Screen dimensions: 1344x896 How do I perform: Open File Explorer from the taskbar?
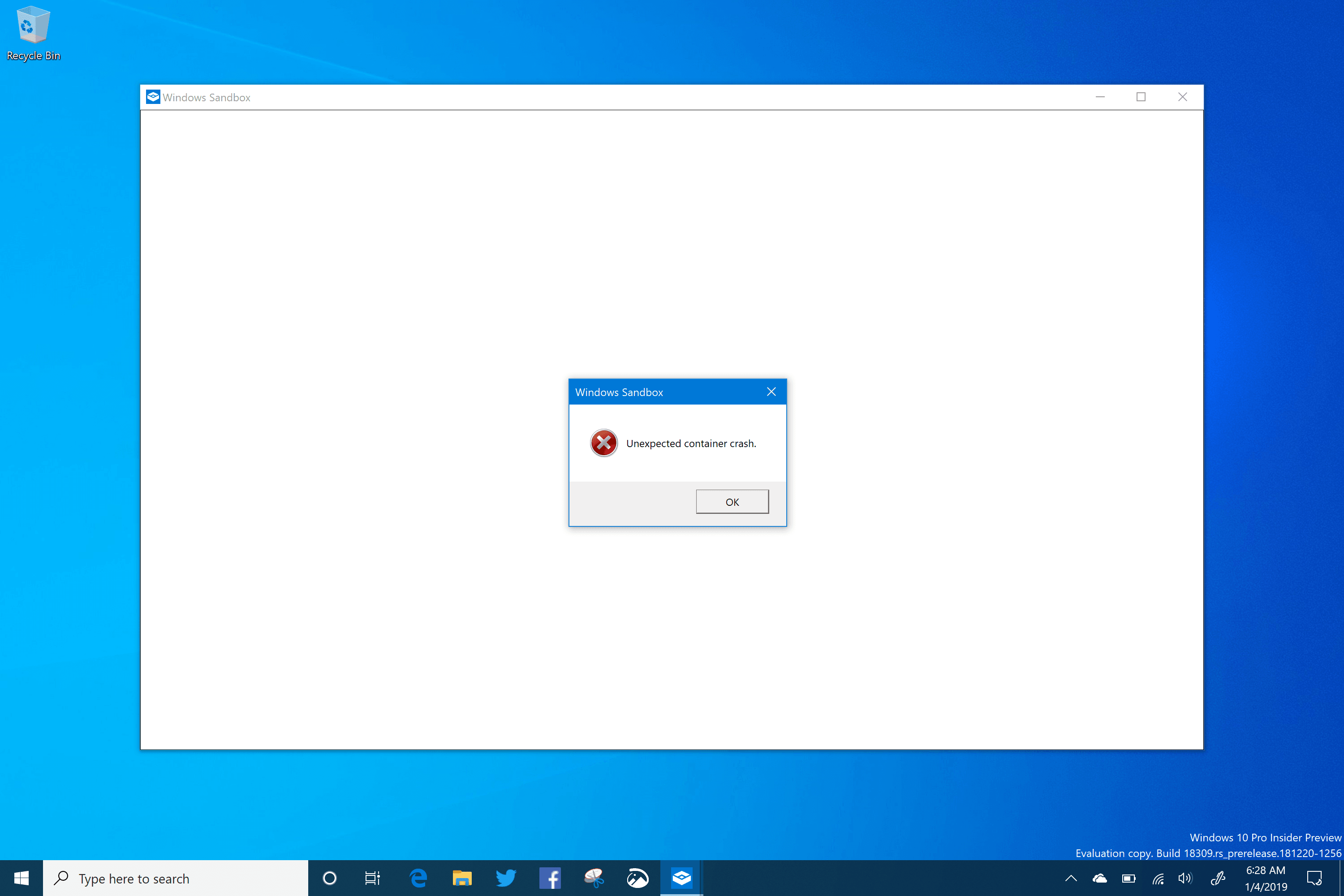coord(462,878)
